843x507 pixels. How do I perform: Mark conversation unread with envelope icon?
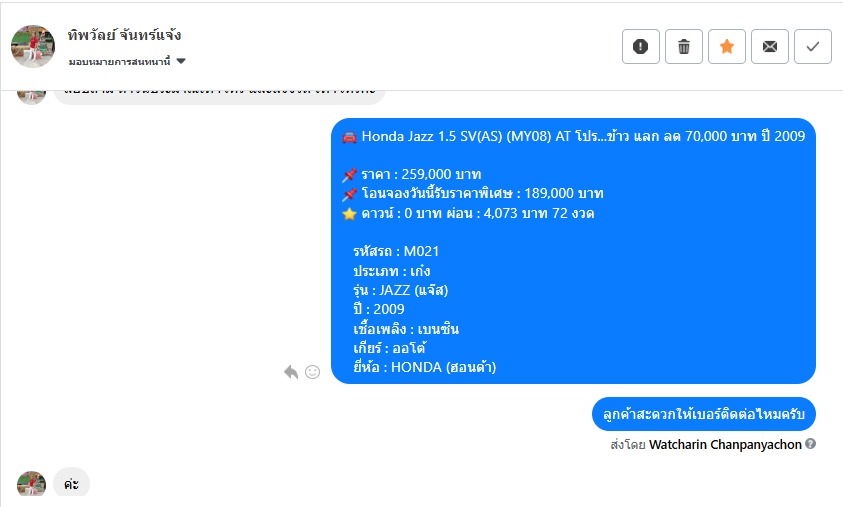(x=769, y=47)
